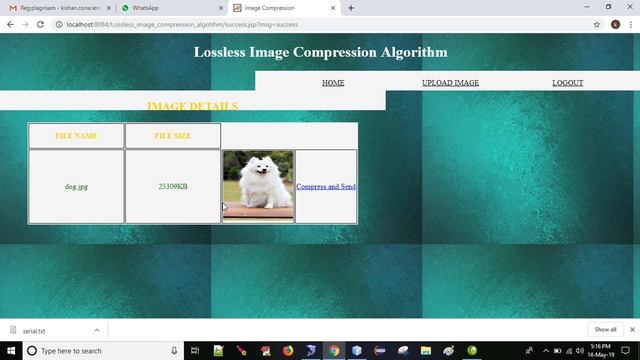View site information icon in address bar
This screenshot has height=360, width=640.
(59, 24)
